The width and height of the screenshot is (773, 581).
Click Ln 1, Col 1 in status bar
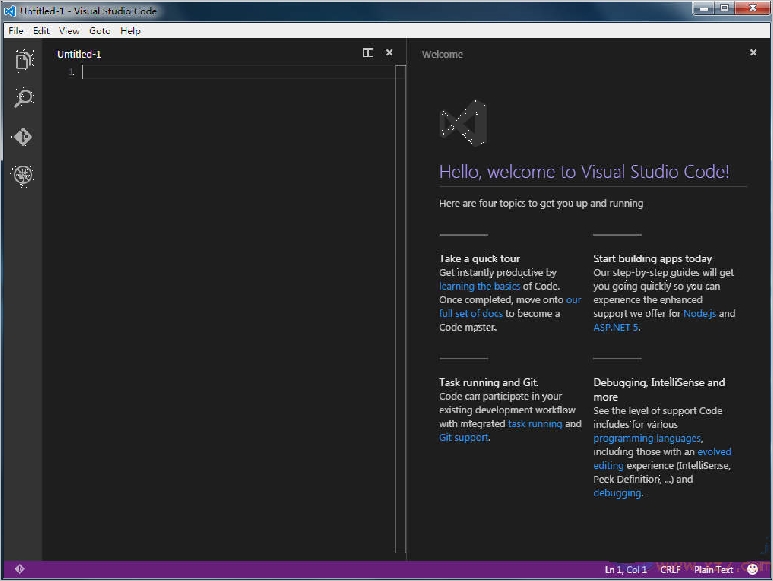[626, 570]
